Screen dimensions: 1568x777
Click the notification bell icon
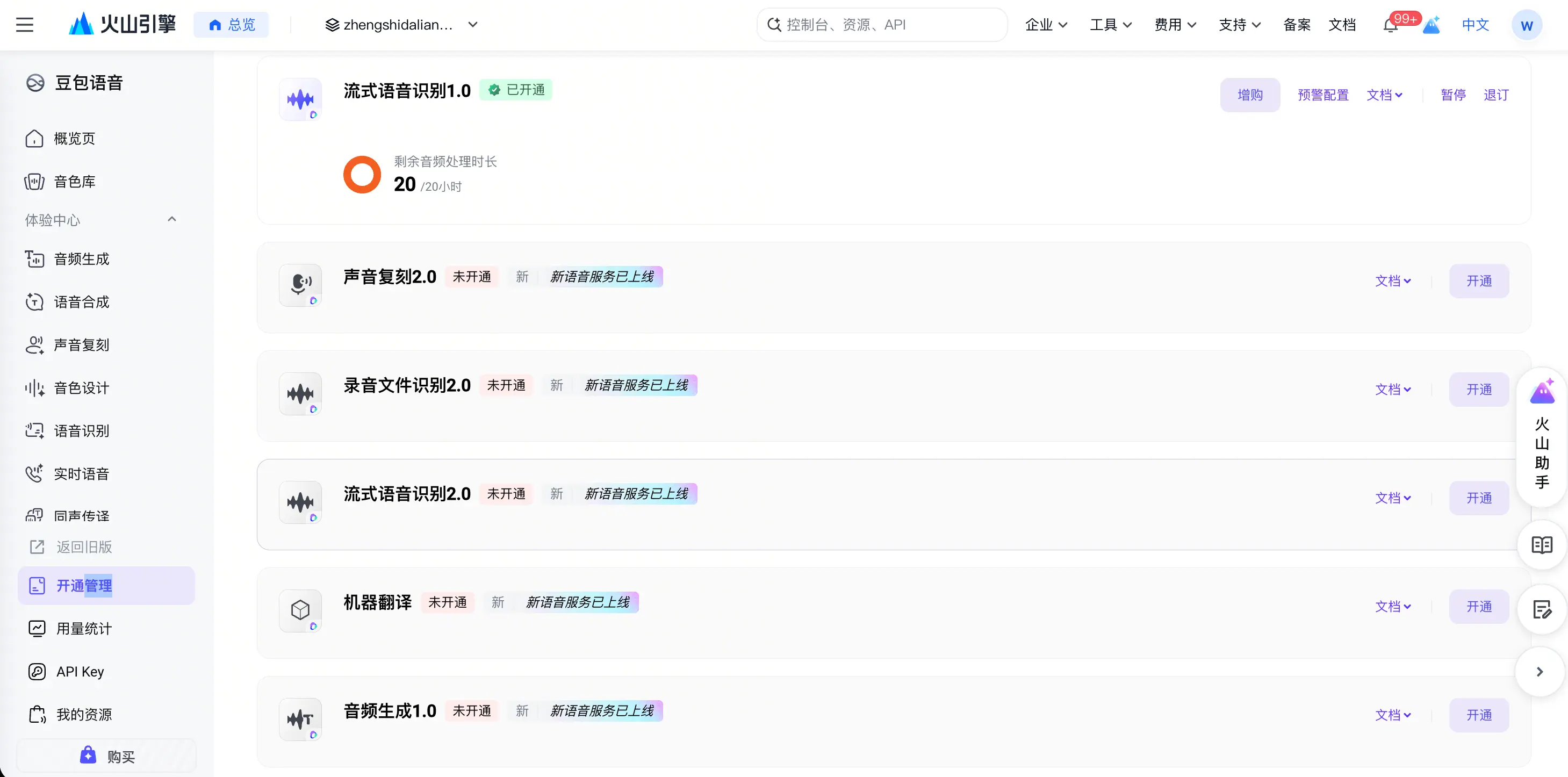click(1390, 26)
